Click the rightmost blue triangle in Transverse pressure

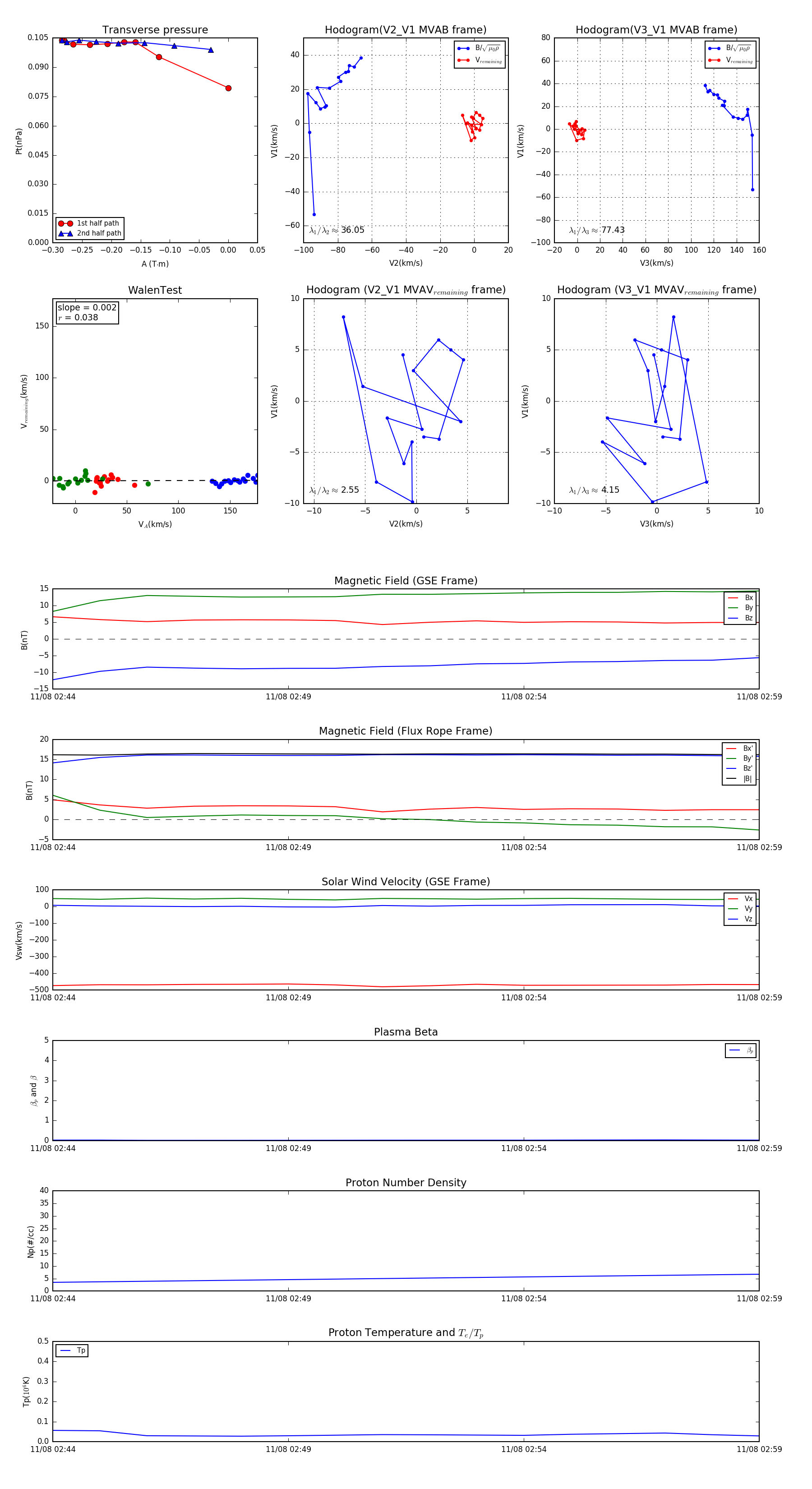click(x=210, y=50)
